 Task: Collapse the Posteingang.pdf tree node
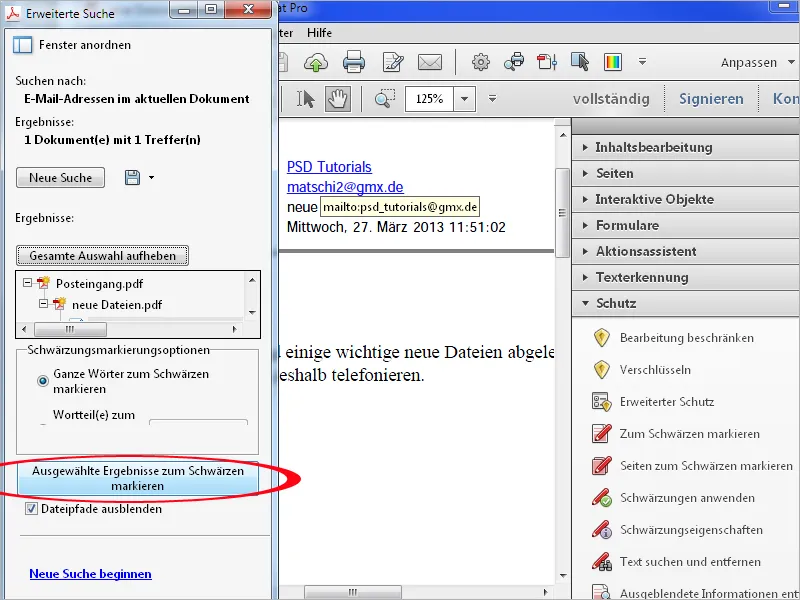pyautogui.click(x=28, y=282)
